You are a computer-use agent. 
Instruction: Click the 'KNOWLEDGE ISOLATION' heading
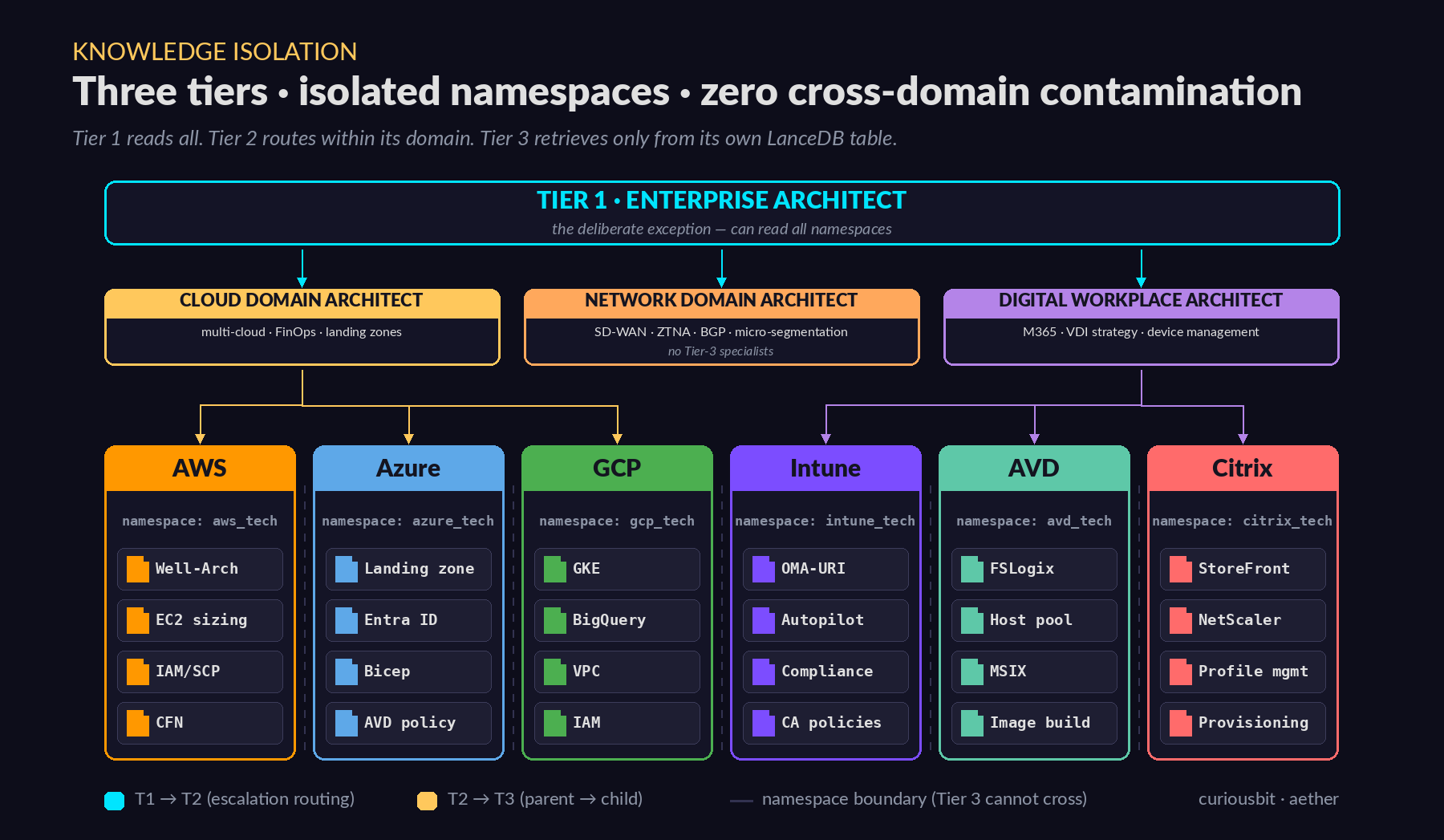coord(215,51)
